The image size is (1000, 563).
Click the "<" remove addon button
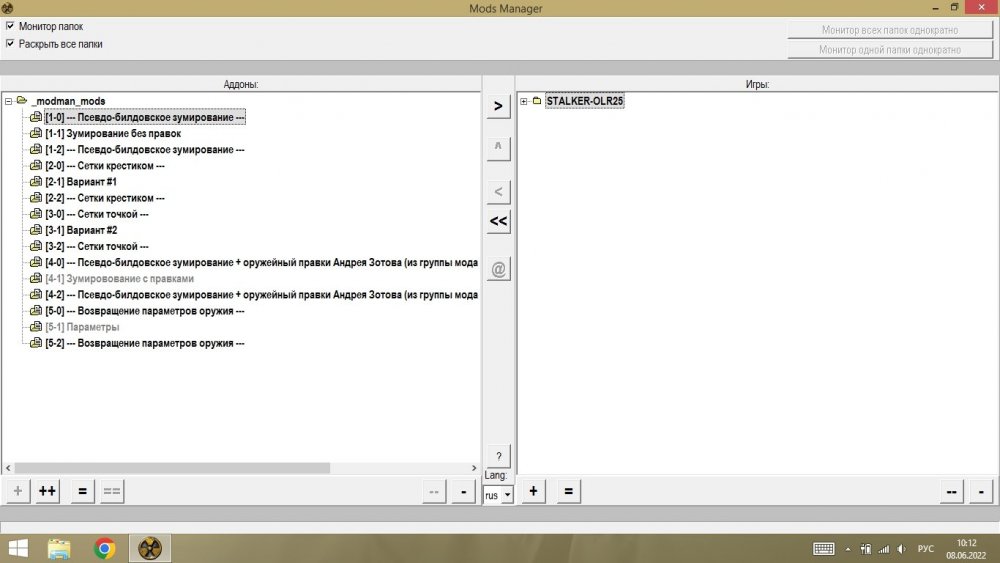pos(498,191)
